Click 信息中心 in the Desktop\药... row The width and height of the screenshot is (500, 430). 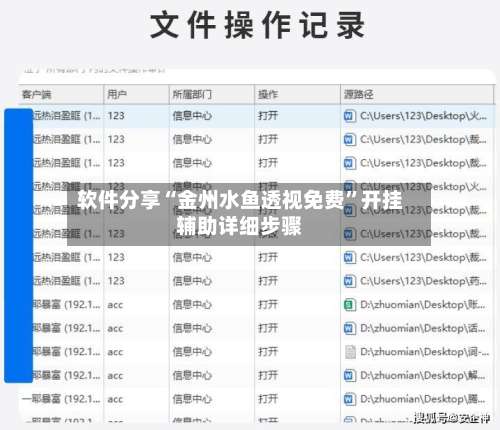(192, 281)
